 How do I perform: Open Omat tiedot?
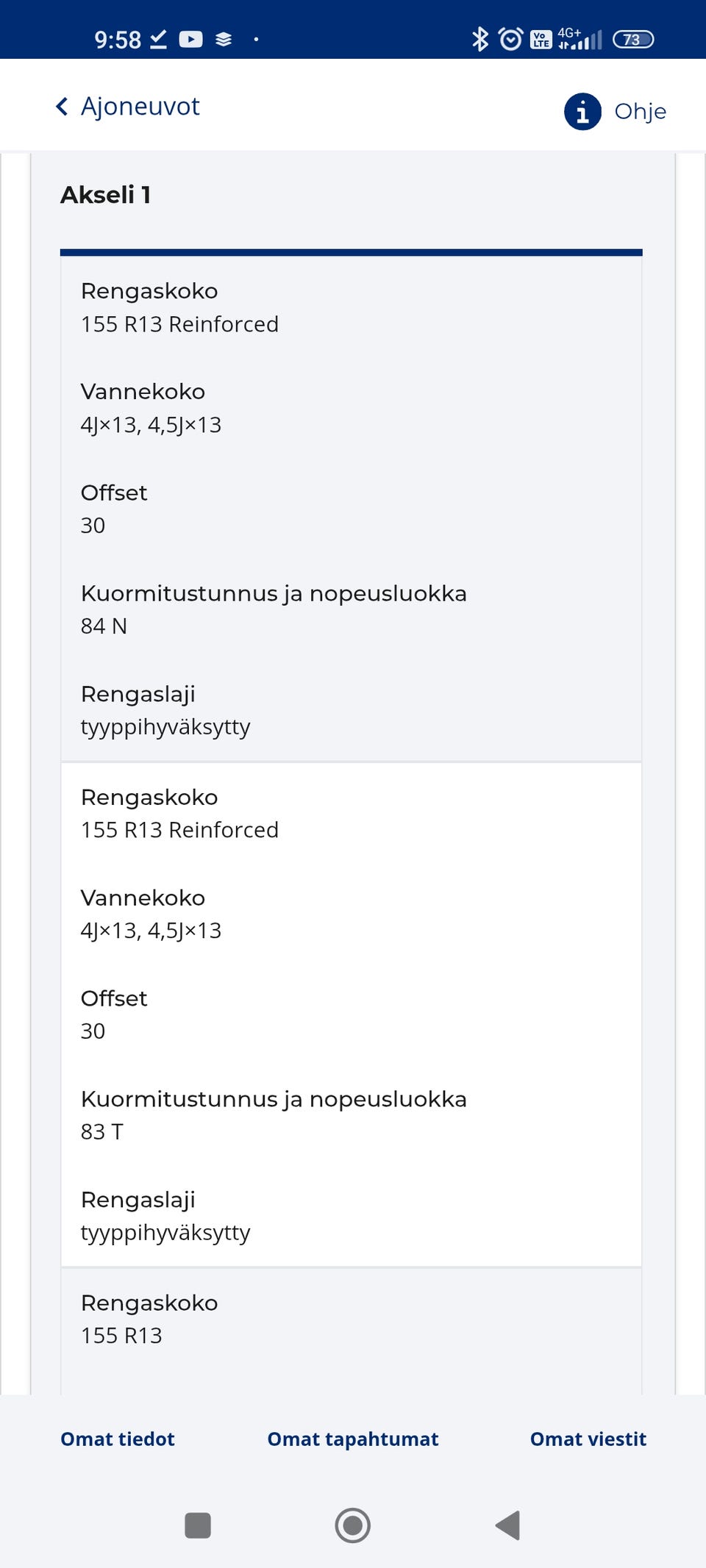pos(116,1439)
